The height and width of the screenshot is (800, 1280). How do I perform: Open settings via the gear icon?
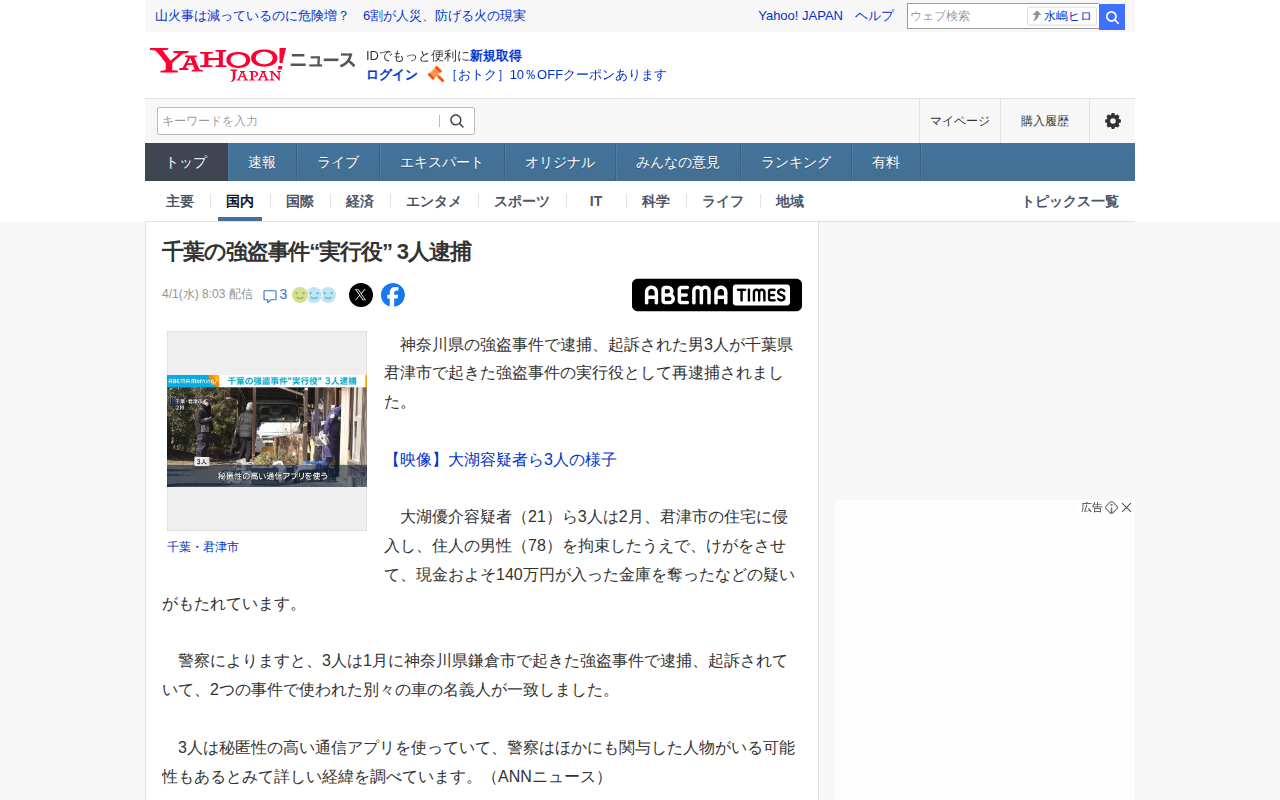(1112, 121)
